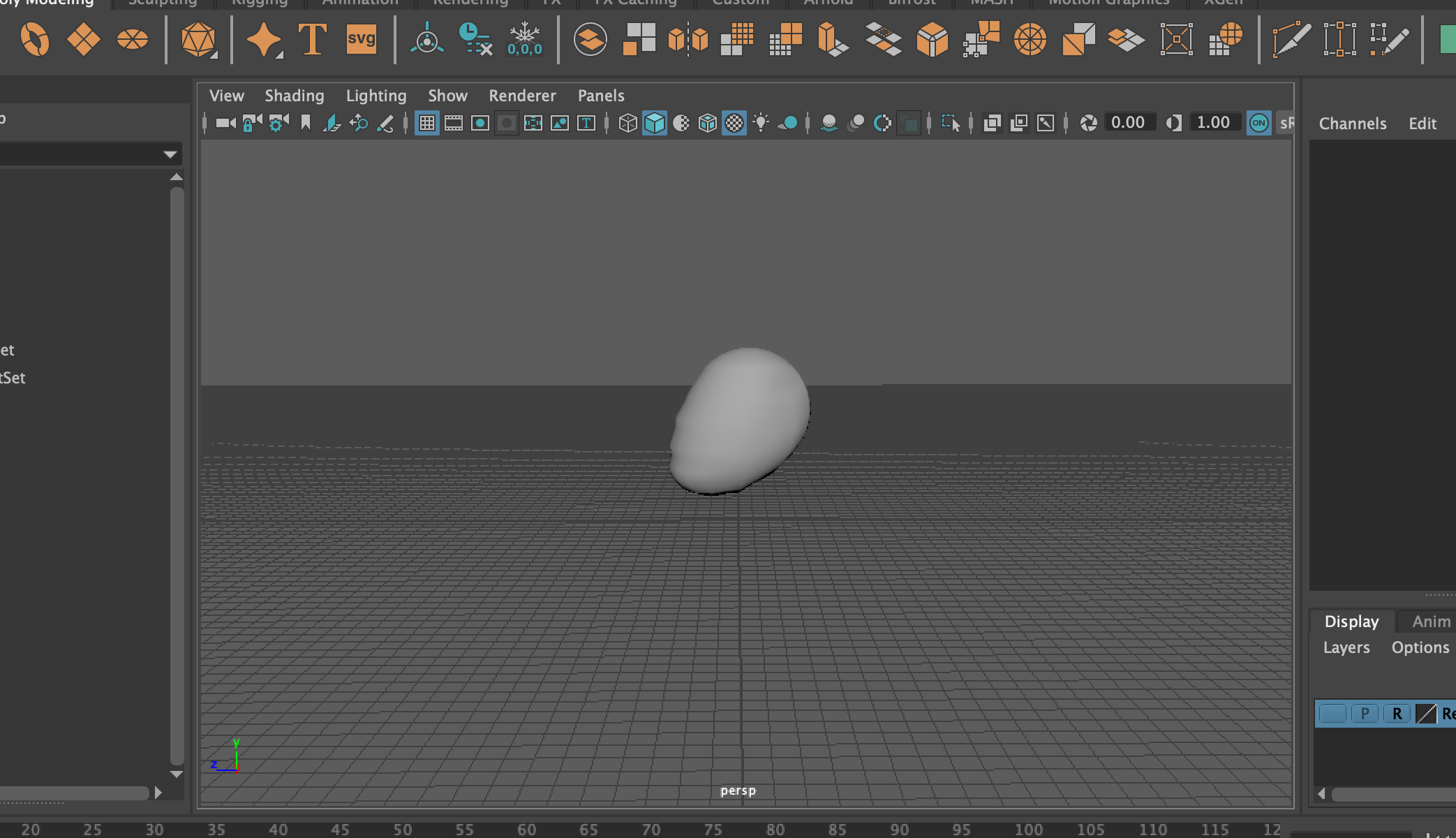This screenshot has width=1456, height=838.
Task: Open the Options menu in Layer Editor
Action: tap(1420, 647)
